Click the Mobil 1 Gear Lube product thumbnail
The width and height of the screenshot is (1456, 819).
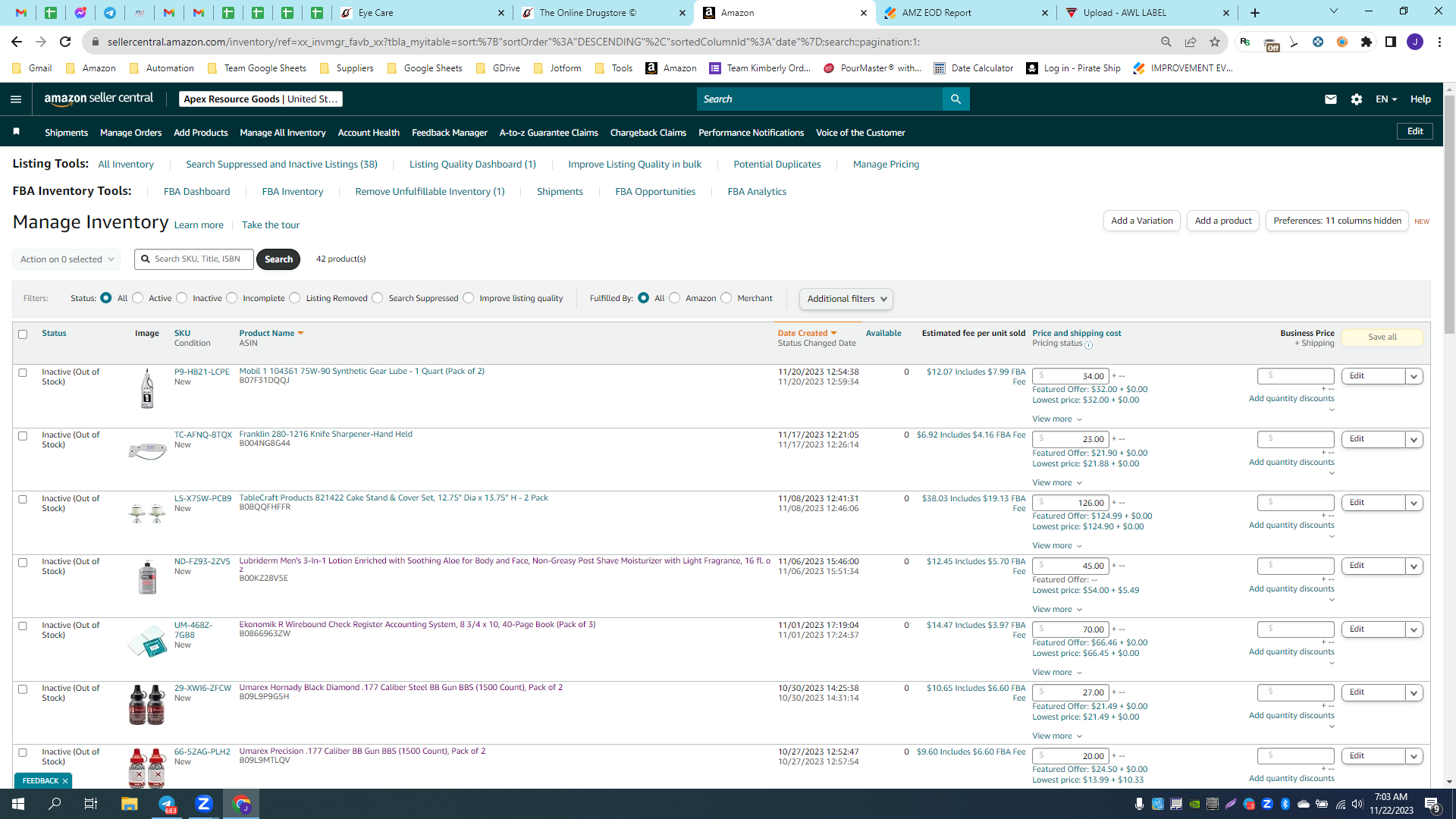point(147,388)
